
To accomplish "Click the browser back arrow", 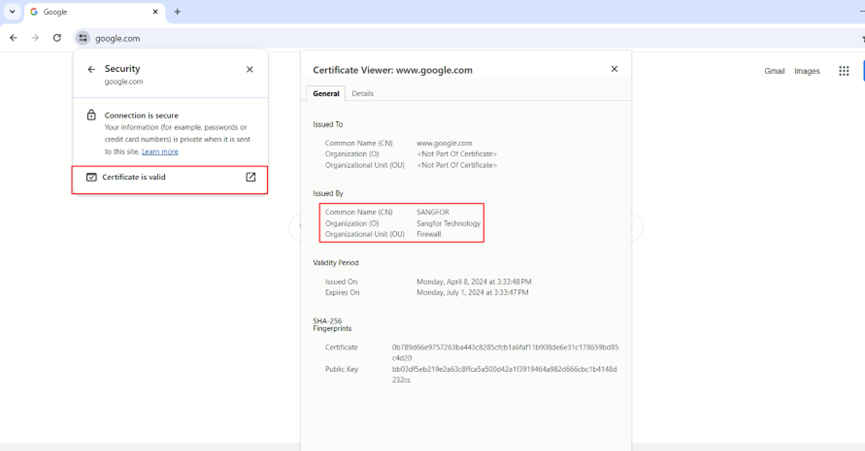I will (x=13, y=38).
